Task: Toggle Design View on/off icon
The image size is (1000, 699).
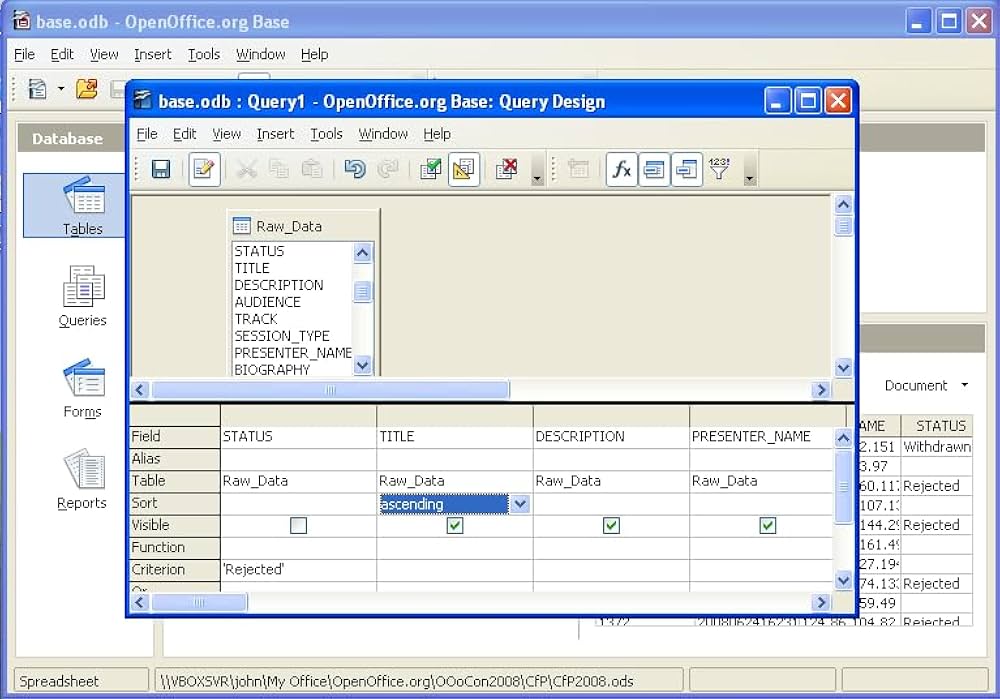Action: [x=463, y=170]
